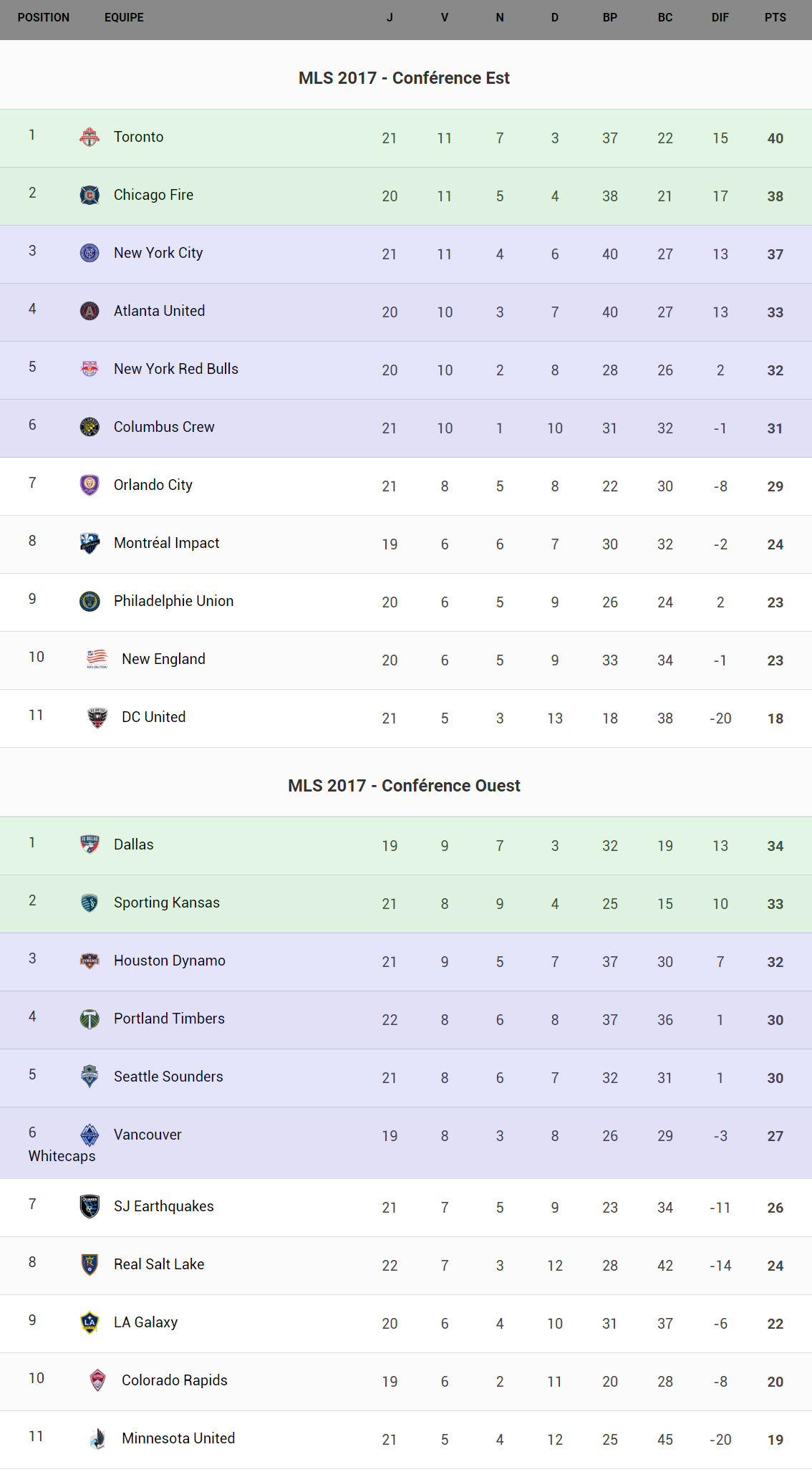Click the Minnesota United logo
Image resolution: width=812 pixels, height=1477 pixels.
coord(97,1438)
